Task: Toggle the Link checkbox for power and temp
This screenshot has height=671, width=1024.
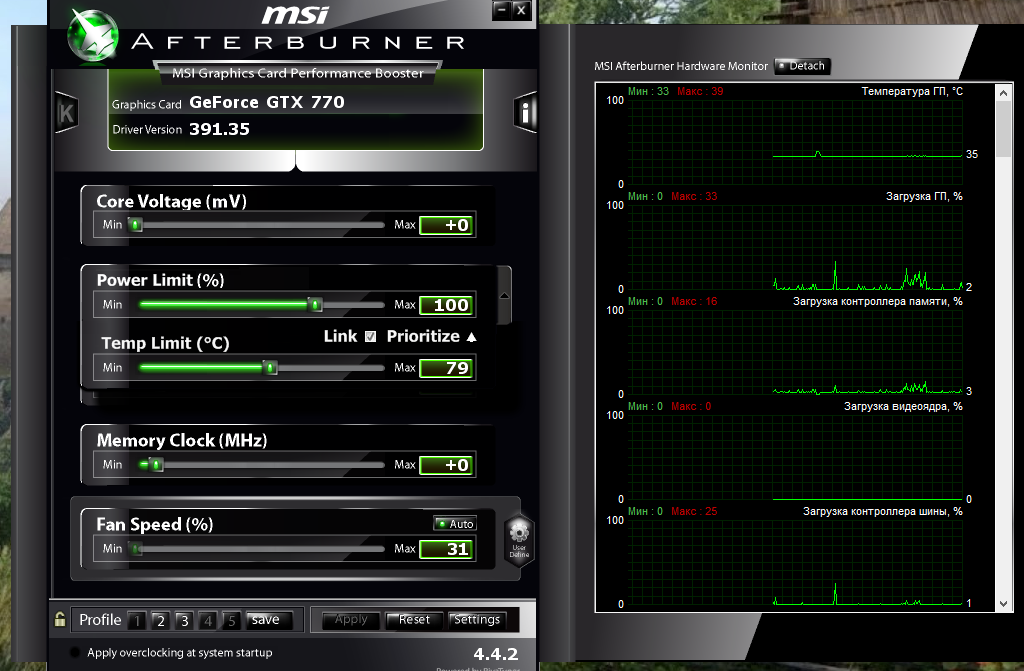Action: (x=370, y=337)
